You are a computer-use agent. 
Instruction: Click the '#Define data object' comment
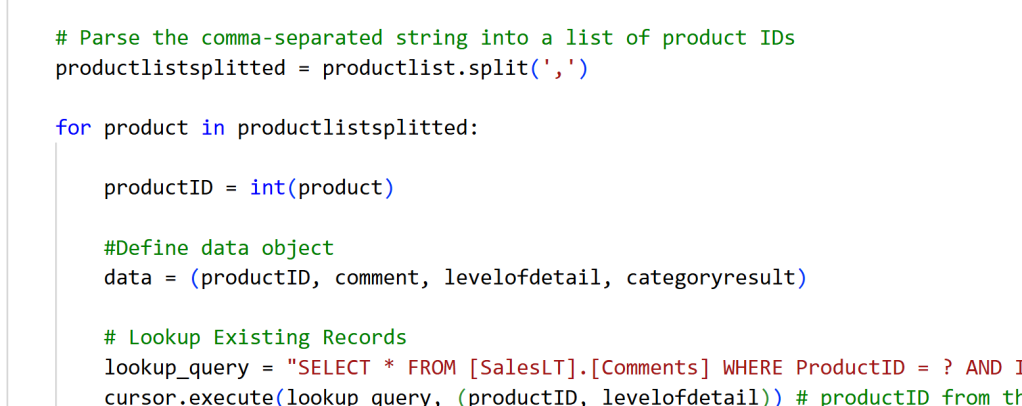218,247
